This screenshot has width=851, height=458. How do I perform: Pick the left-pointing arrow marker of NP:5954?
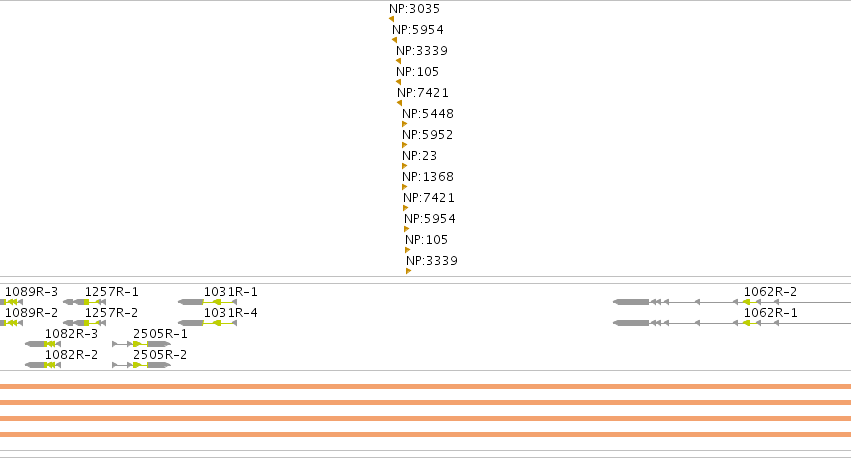395,40
